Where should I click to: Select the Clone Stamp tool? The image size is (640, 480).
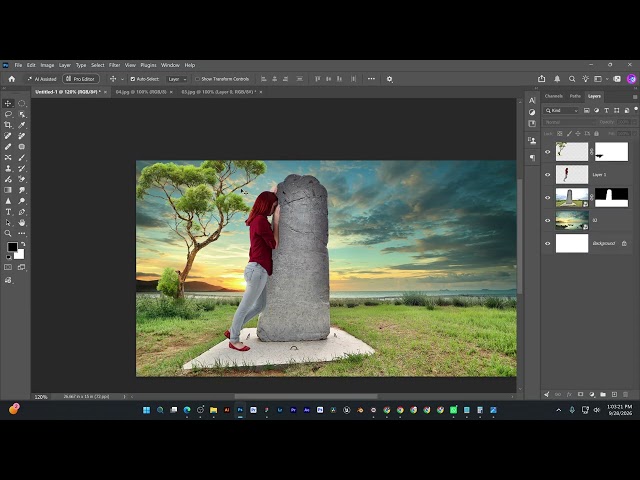click(x=8, y=168)
